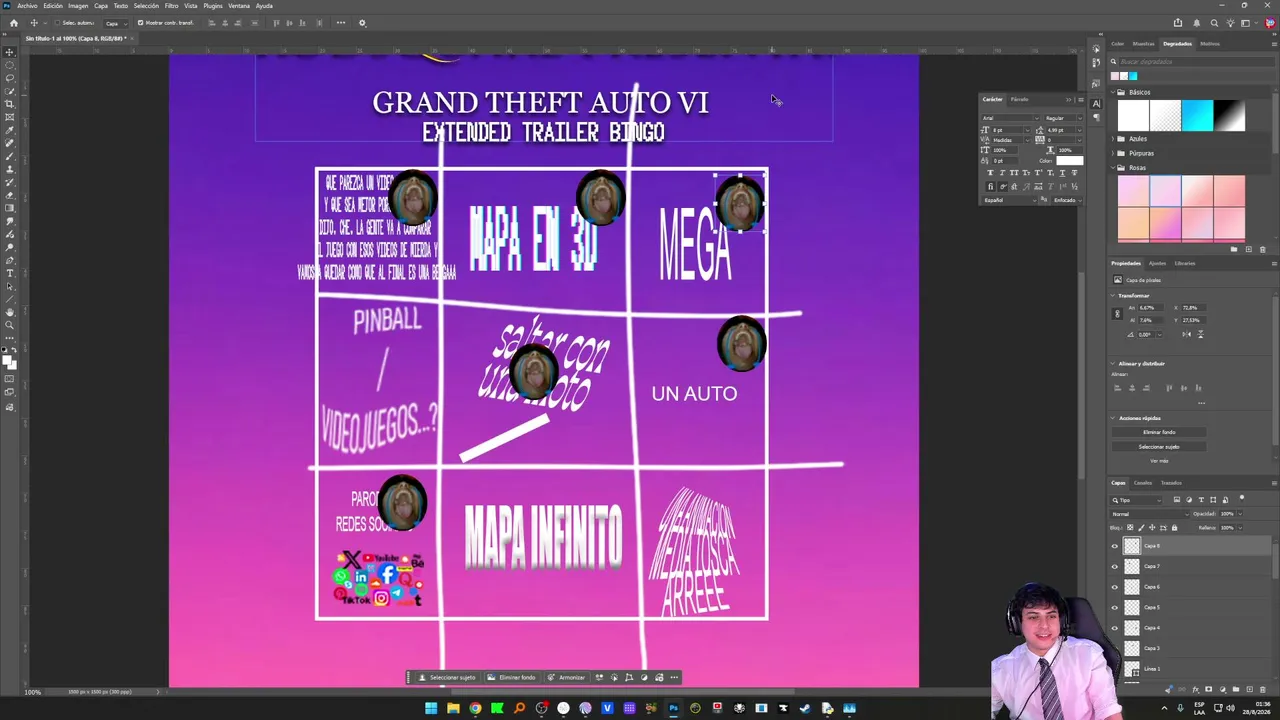Toggle the Selec. autom. checkbox
The image size is (1280, 720).
click(x=57, y=23)
